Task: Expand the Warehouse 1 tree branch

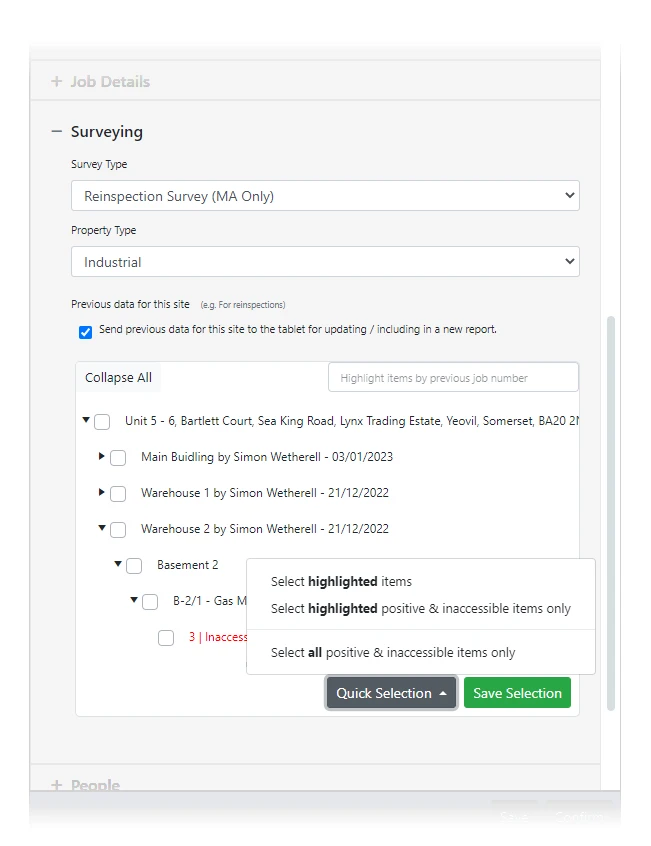Action: [101, 493]
